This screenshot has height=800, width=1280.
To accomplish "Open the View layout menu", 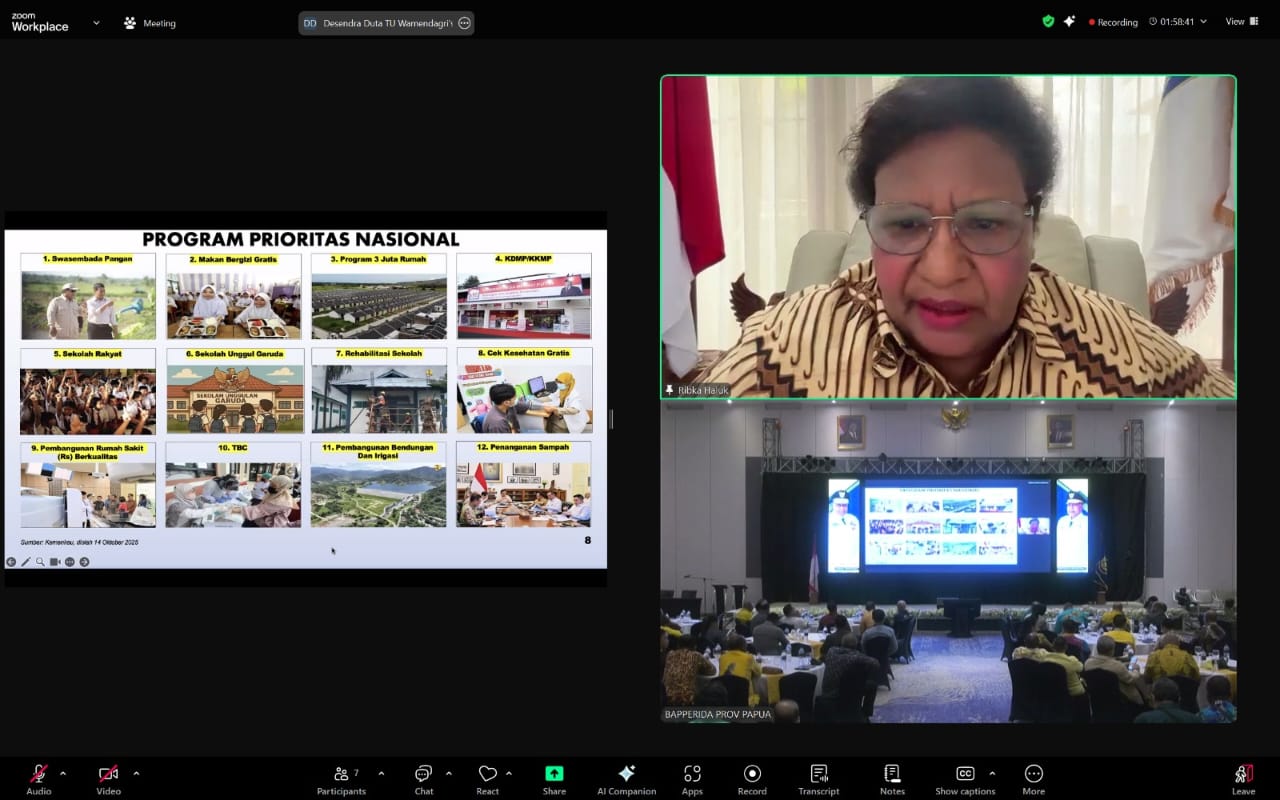I will [1241, 21].
